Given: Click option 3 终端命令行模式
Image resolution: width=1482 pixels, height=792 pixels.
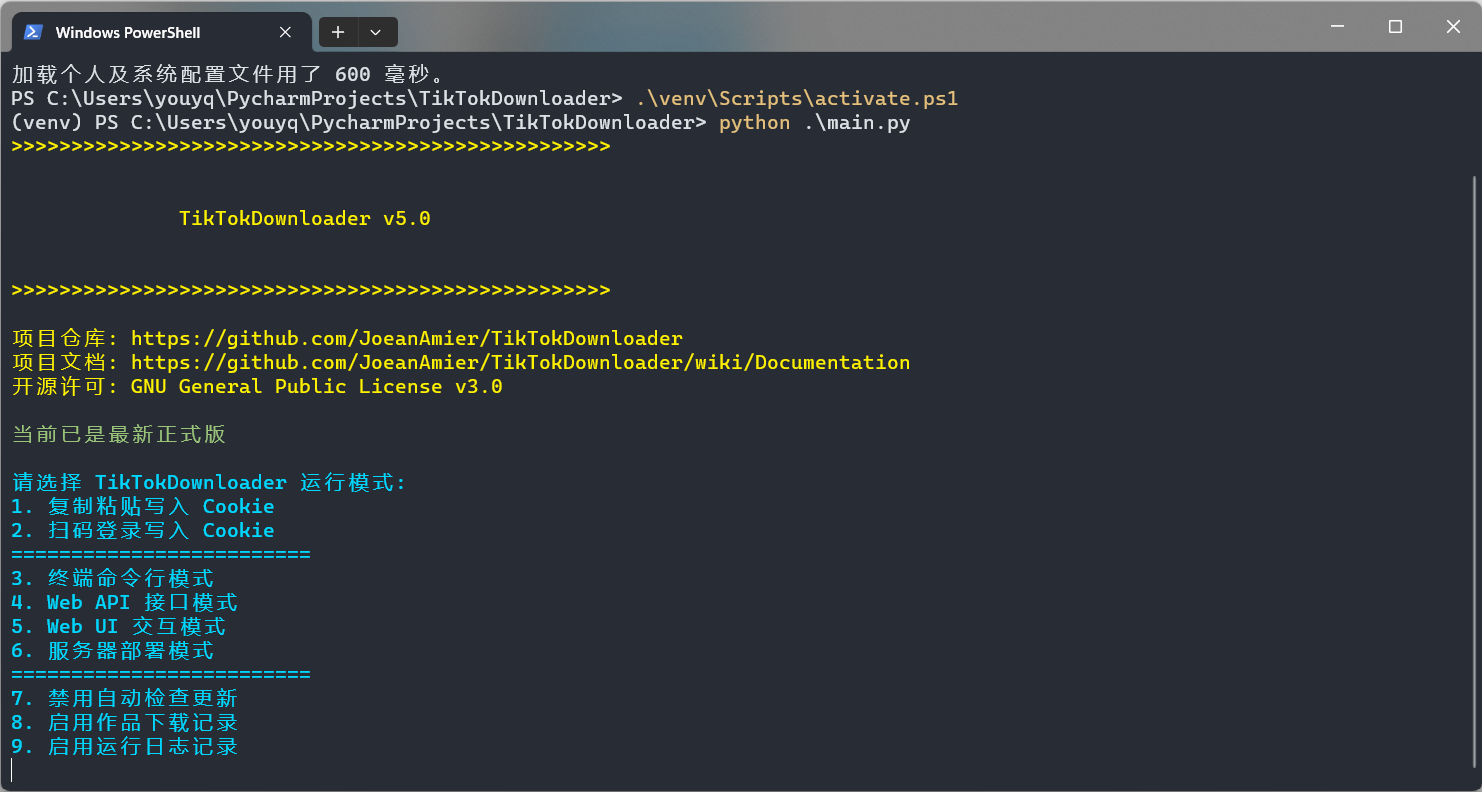Looking at the screenshot, I should (x=113, y=578).
